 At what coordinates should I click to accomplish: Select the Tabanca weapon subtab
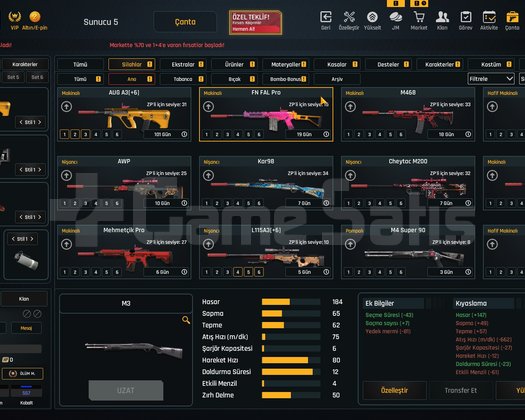(183, 79)
